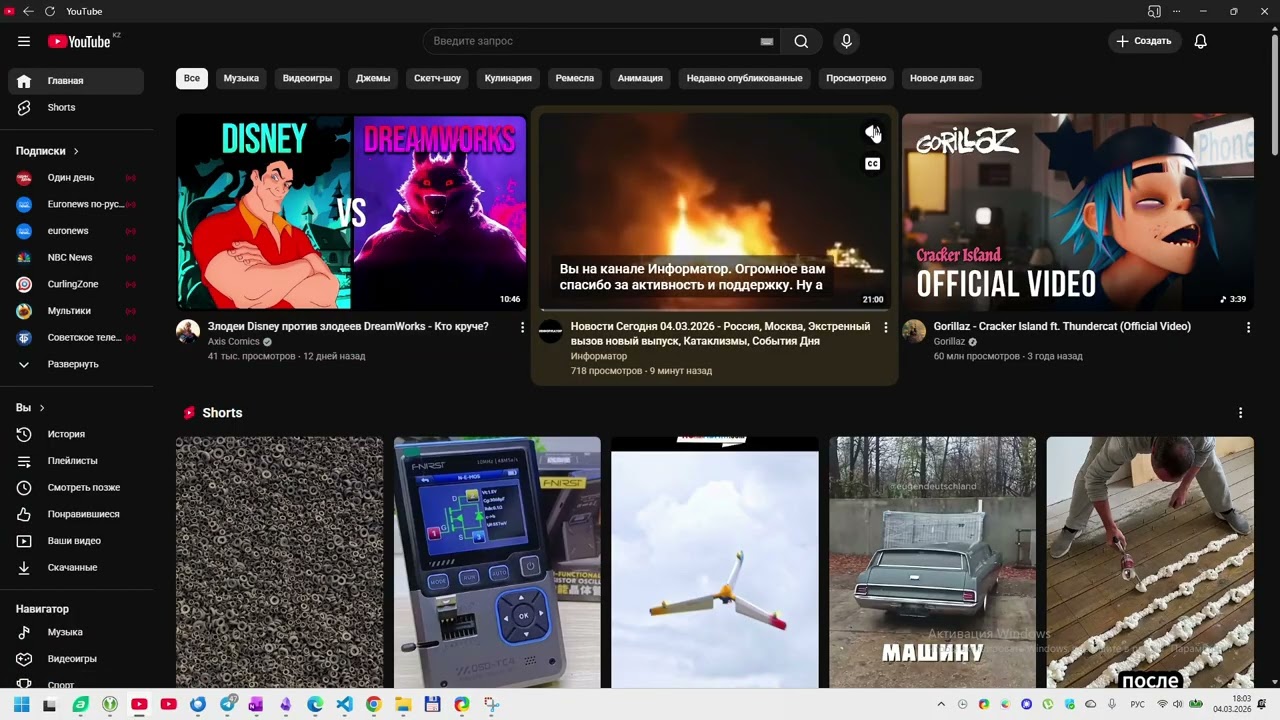Select the Ремесла filter chip
This screenshot has width=1280, height=720.
tap(575, 78)
